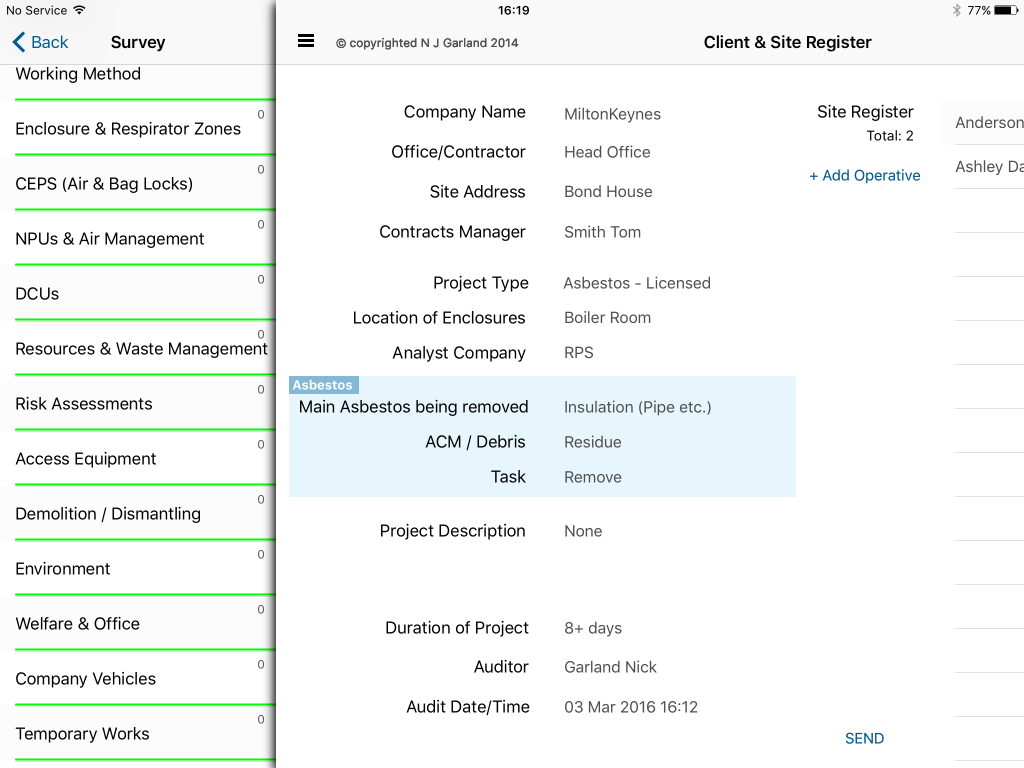Open NPUs & Air Management section
This screenshot has width=1024, height=768.
tap(138, 238)
